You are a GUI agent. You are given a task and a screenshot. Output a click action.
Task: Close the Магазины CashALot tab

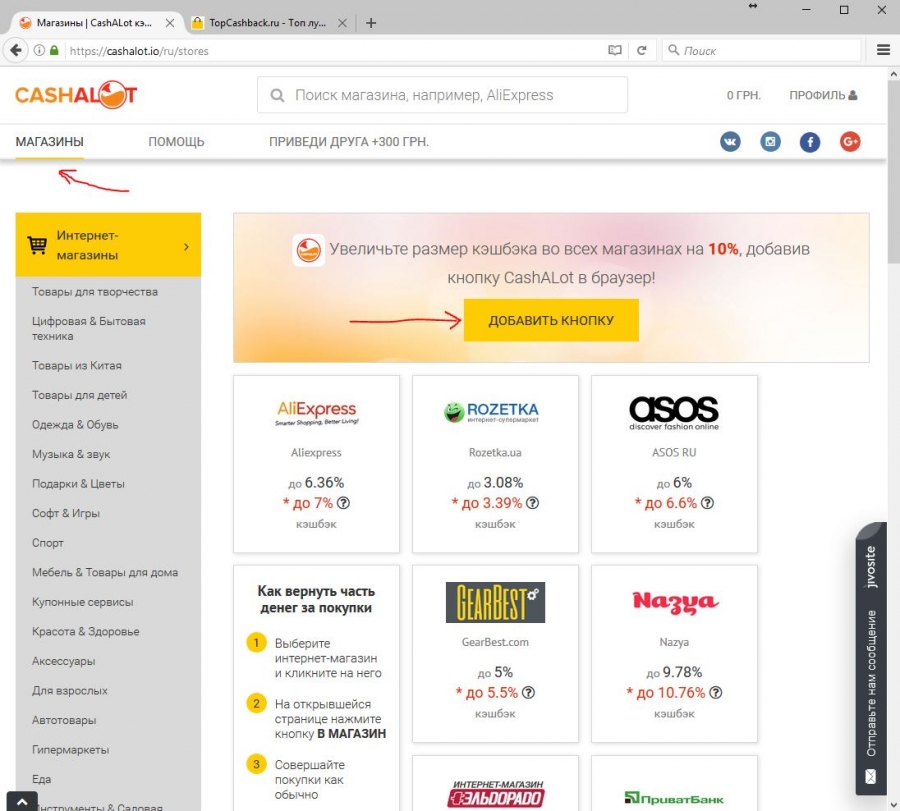click(170, 23)
